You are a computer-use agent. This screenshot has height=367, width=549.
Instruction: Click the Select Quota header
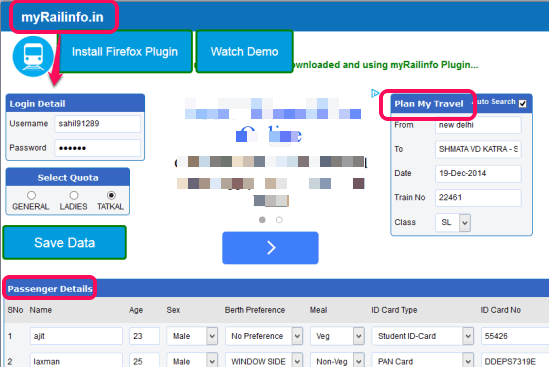(x=68, y=178)
